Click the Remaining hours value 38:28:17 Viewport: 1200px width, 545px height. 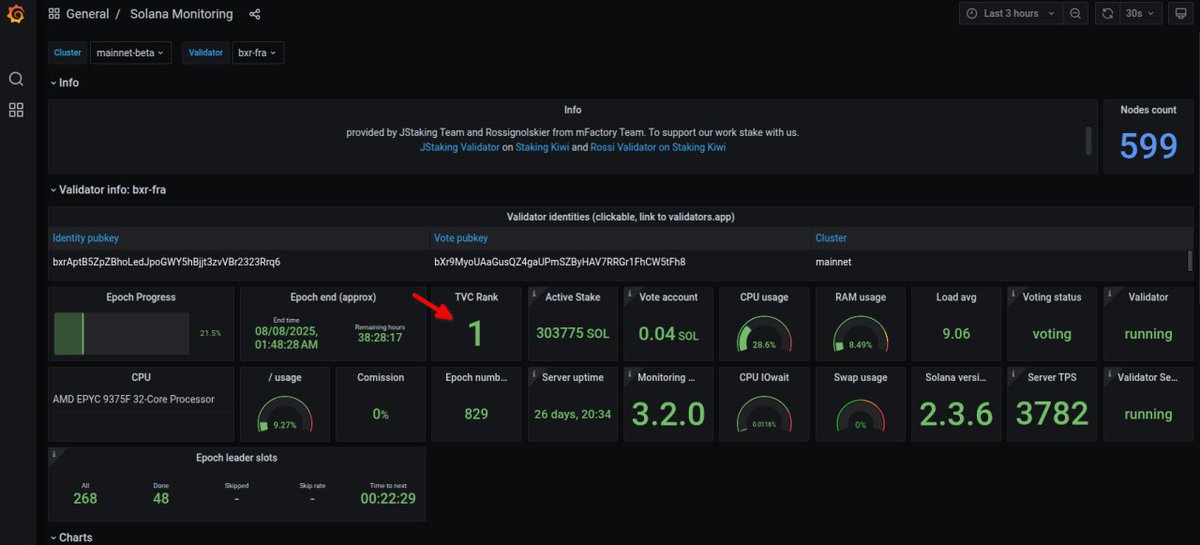380,338
